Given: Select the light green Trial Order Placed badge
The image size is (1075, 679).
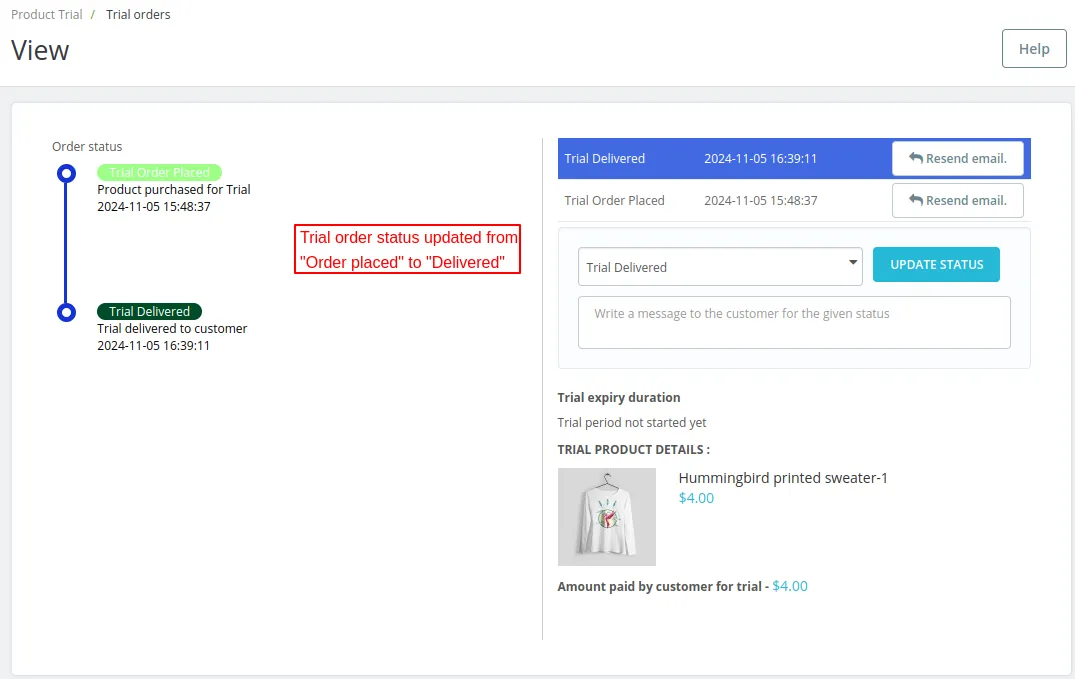Looking at the screenshot, I should tap(159, 173).
